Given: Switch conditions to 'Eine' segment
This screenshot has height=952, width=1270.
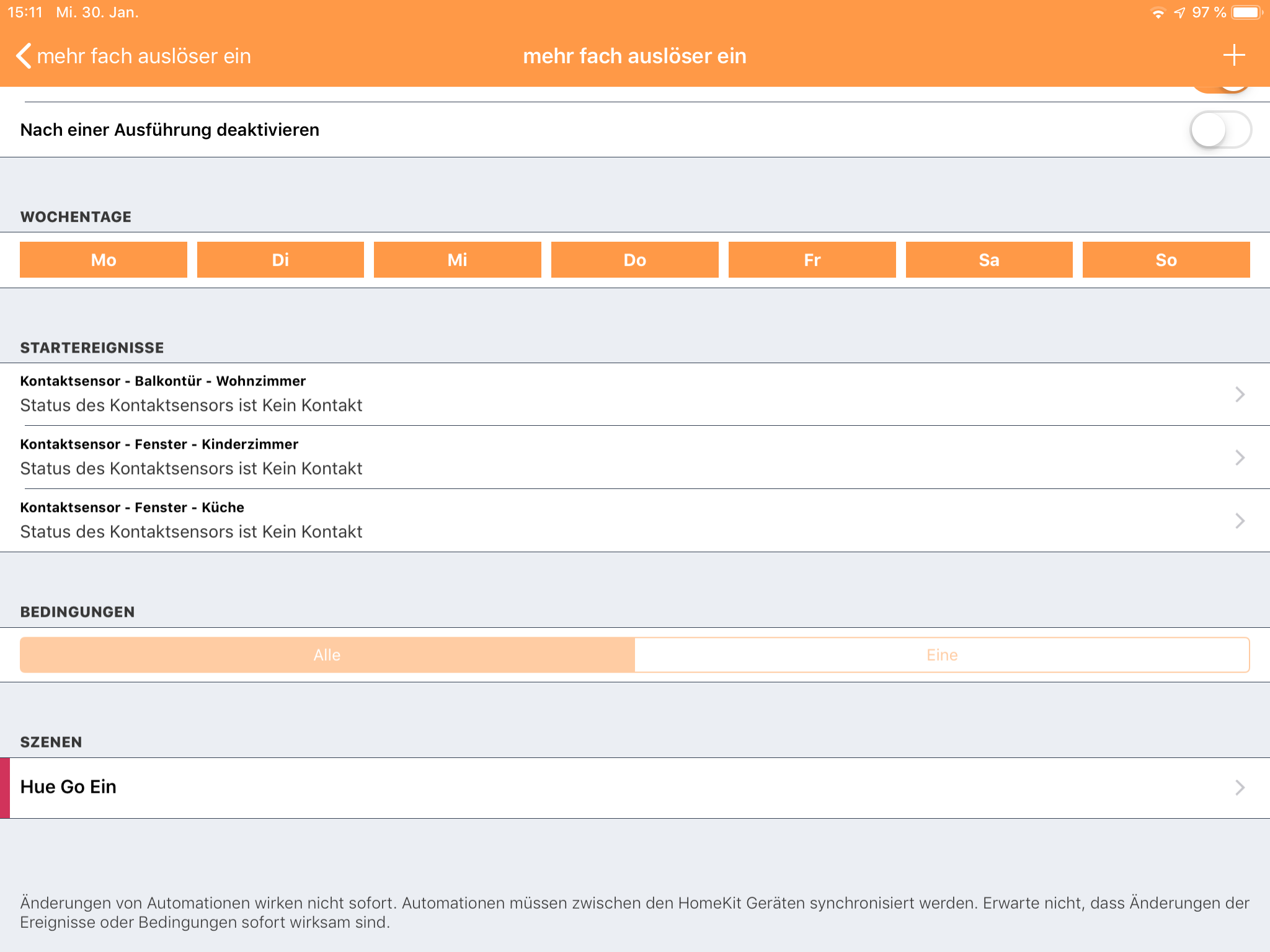Looking at the screenshot, I should click(x=941, y=655).
